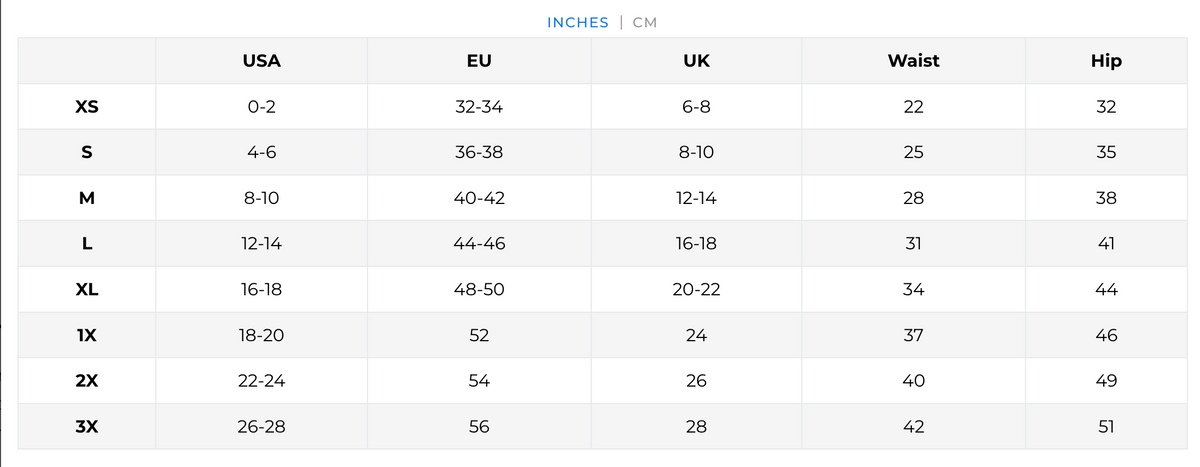Click waist value 37 cell
The width and height of the screenshot is (1200, 467).
913,336
